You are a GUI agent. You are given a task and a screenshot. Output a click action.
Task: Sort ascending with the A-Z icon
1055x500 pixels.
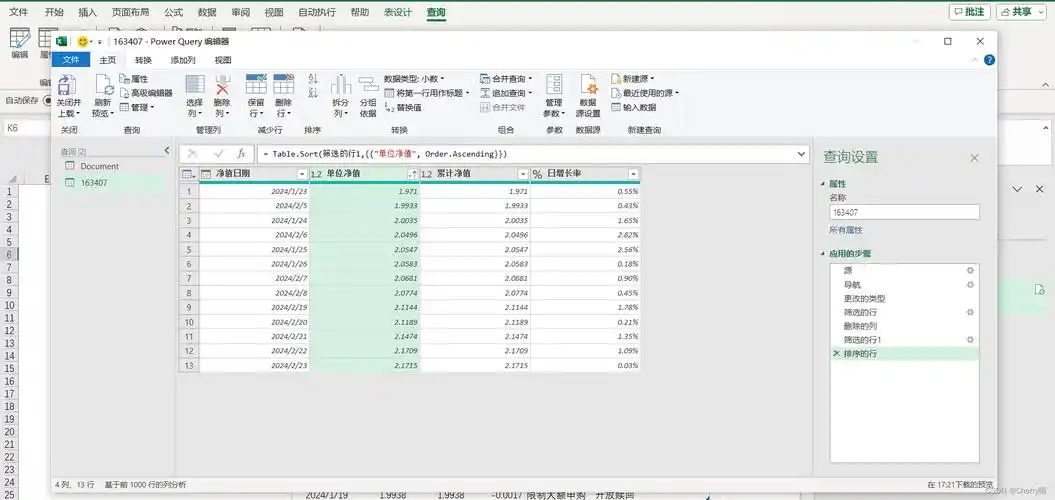313,78
